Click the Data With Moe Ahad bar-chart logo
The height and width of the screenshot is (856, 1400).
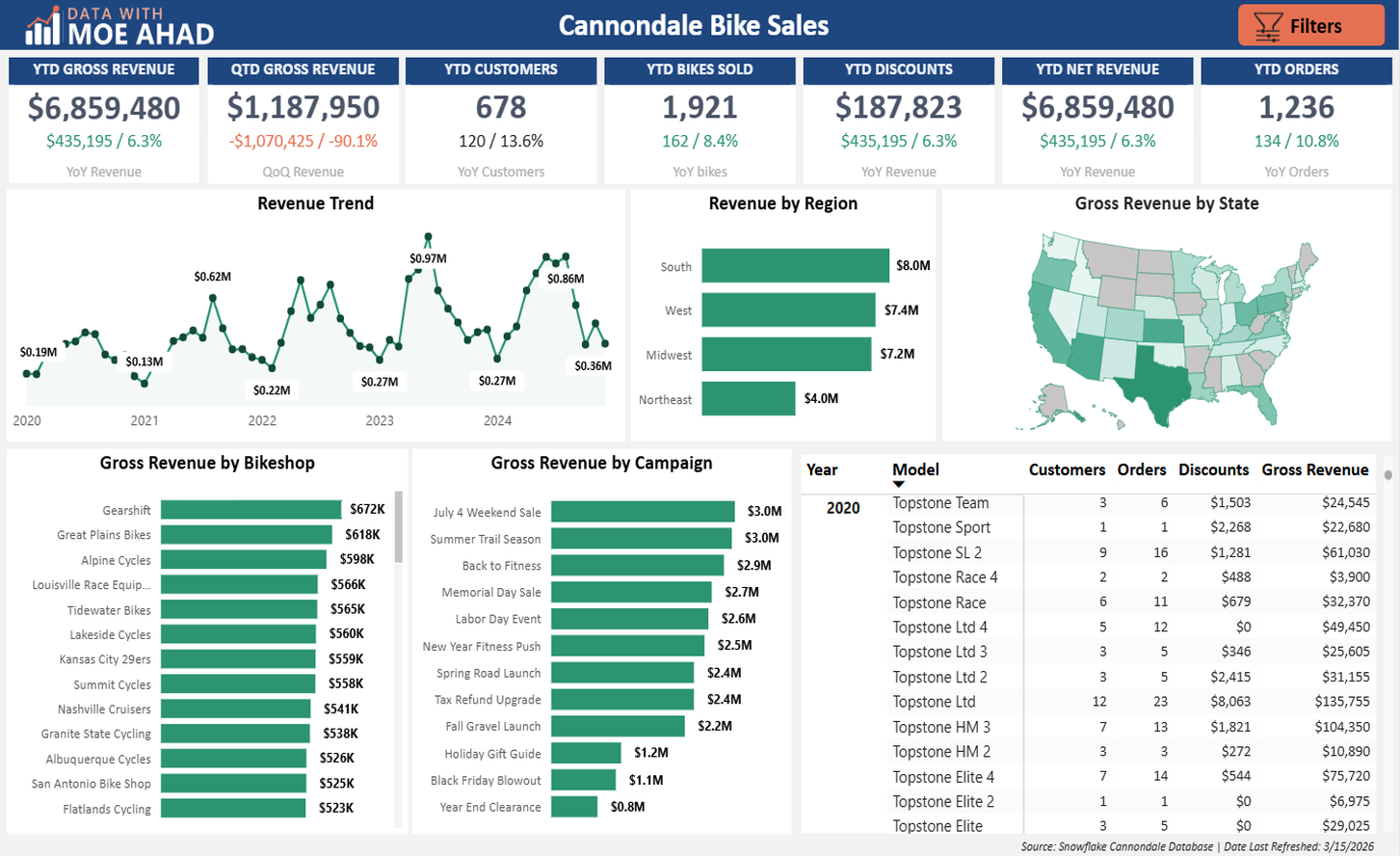(x=41, y=28)
